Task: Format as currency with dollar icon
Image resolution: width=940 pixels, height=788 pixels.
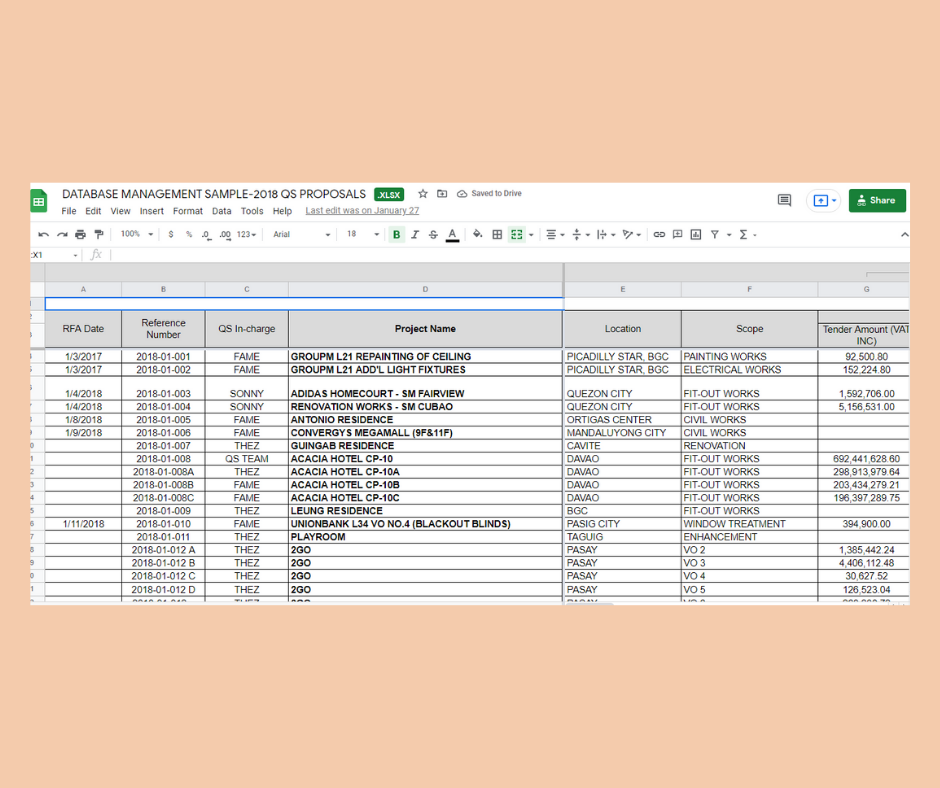Action: tap(171, 234)
